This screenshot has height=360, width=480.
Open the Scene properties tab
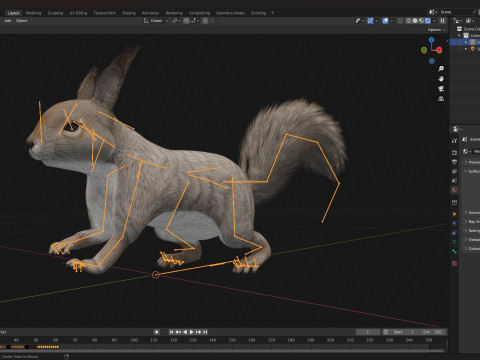point(454,180)
